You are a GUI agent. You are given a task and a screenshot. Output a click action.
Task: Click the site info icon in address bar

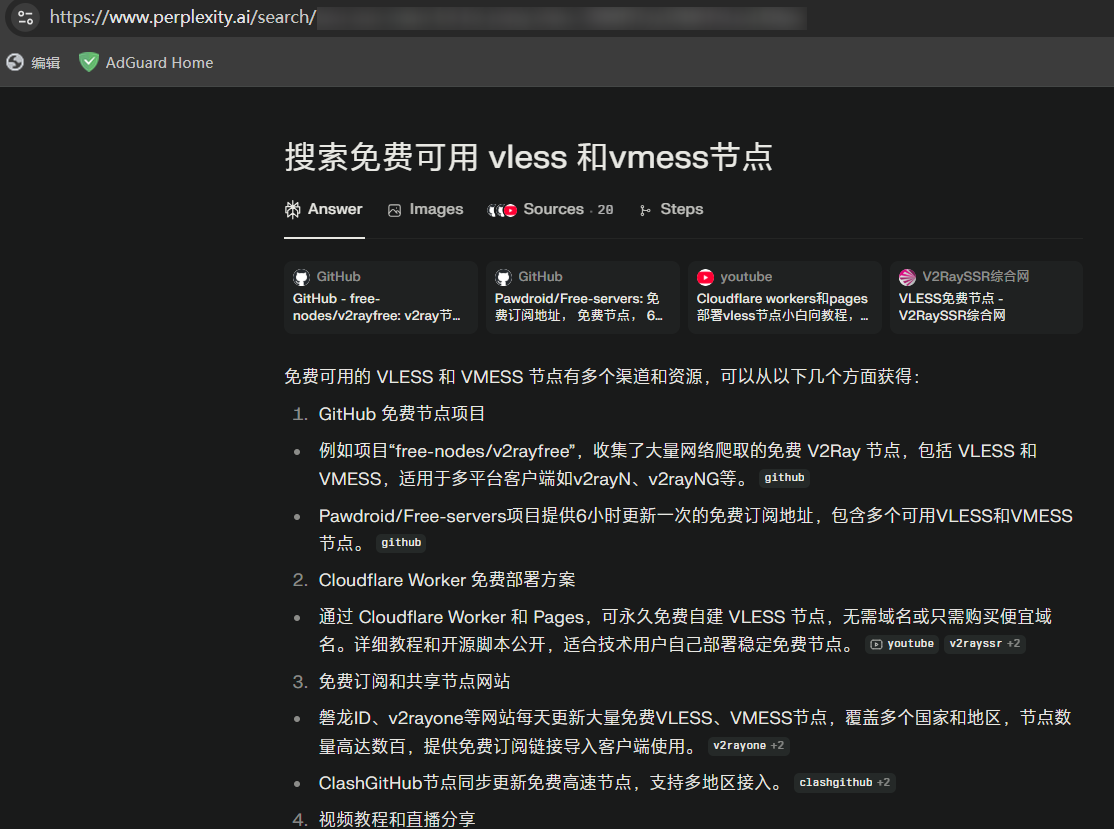click(x=26, y=17)
